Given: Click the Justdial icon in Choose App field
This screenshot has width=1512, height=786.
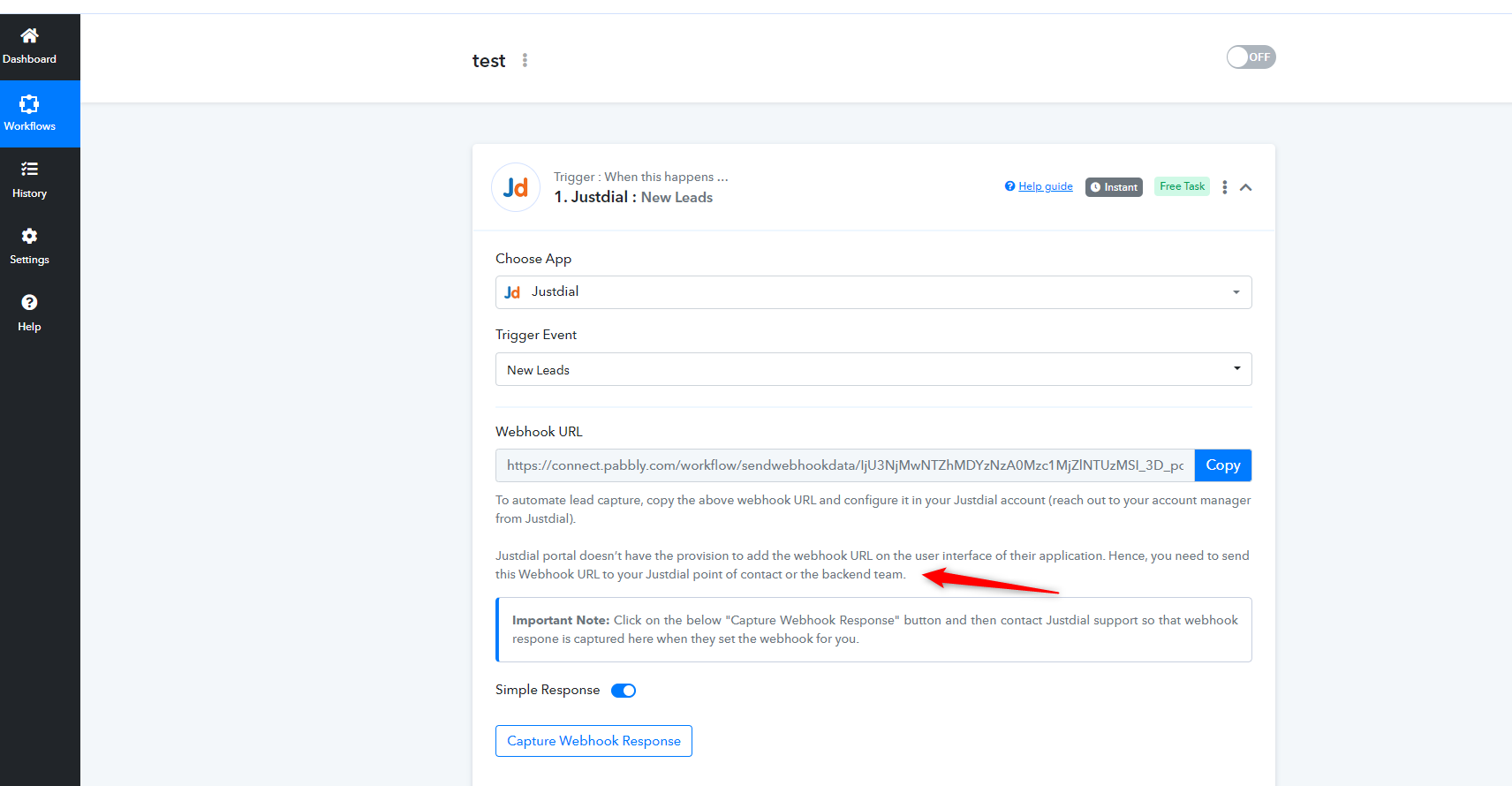Looking at the screenshot, I should [x=512, y=292].
